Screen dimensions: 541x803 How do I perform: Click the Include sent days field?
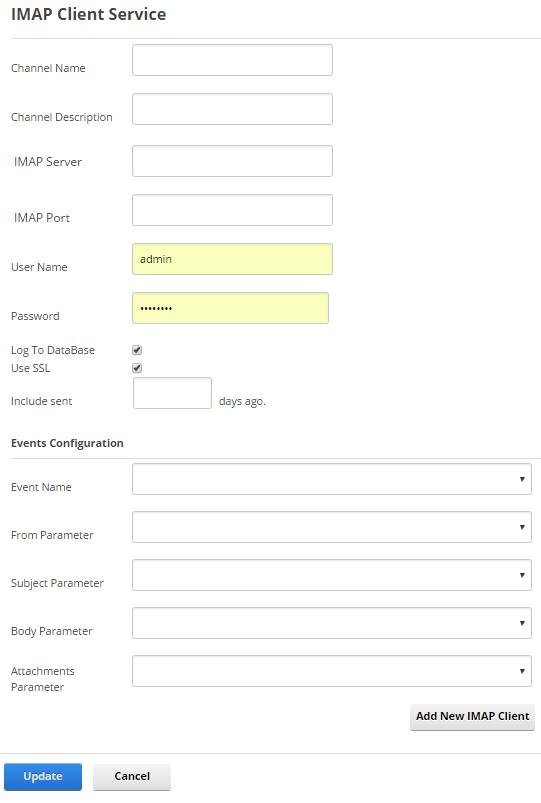click(172, 393)
